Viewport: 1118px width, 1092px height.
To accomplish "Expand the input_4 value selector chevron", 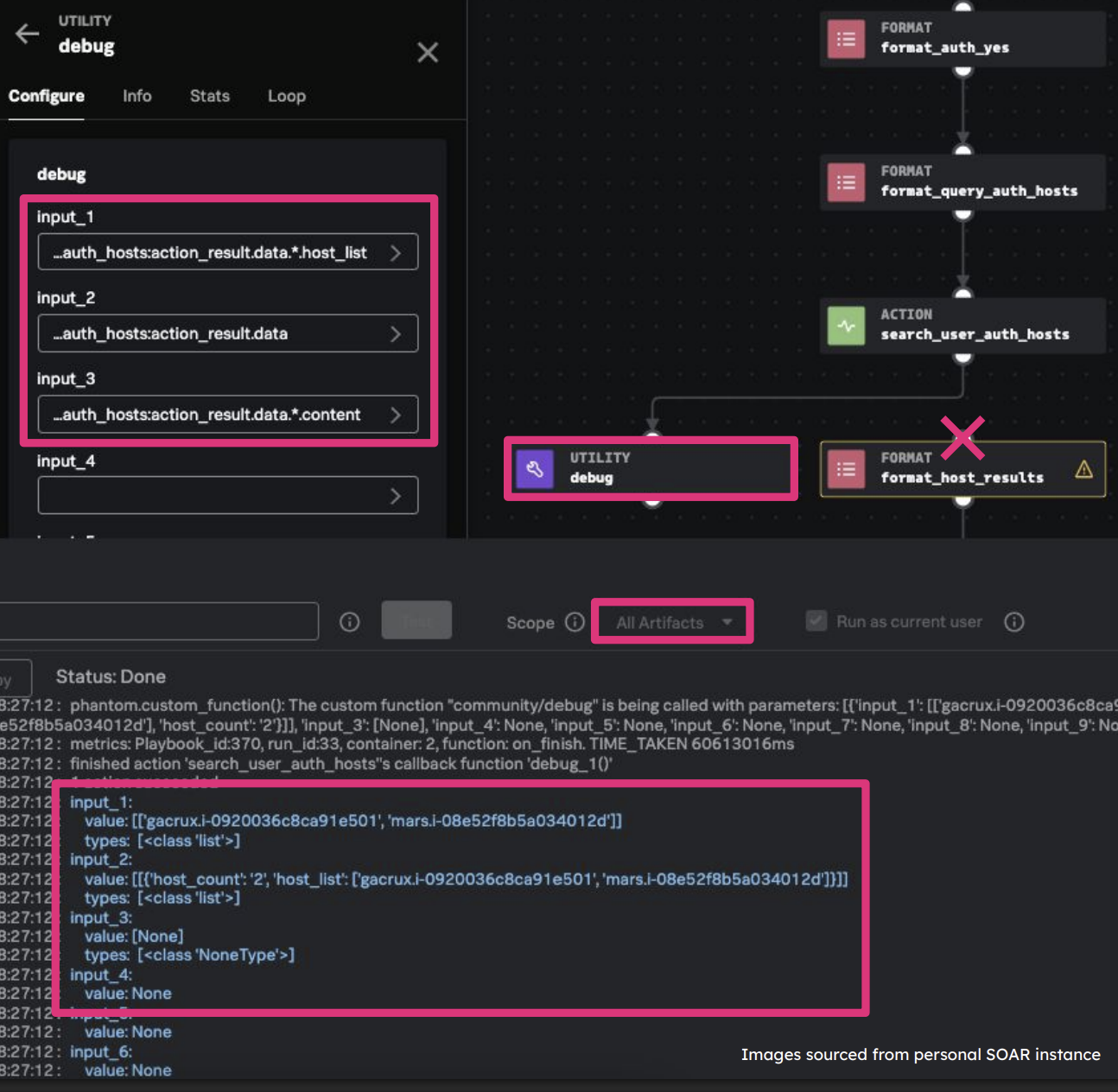I will click(397, 495).
